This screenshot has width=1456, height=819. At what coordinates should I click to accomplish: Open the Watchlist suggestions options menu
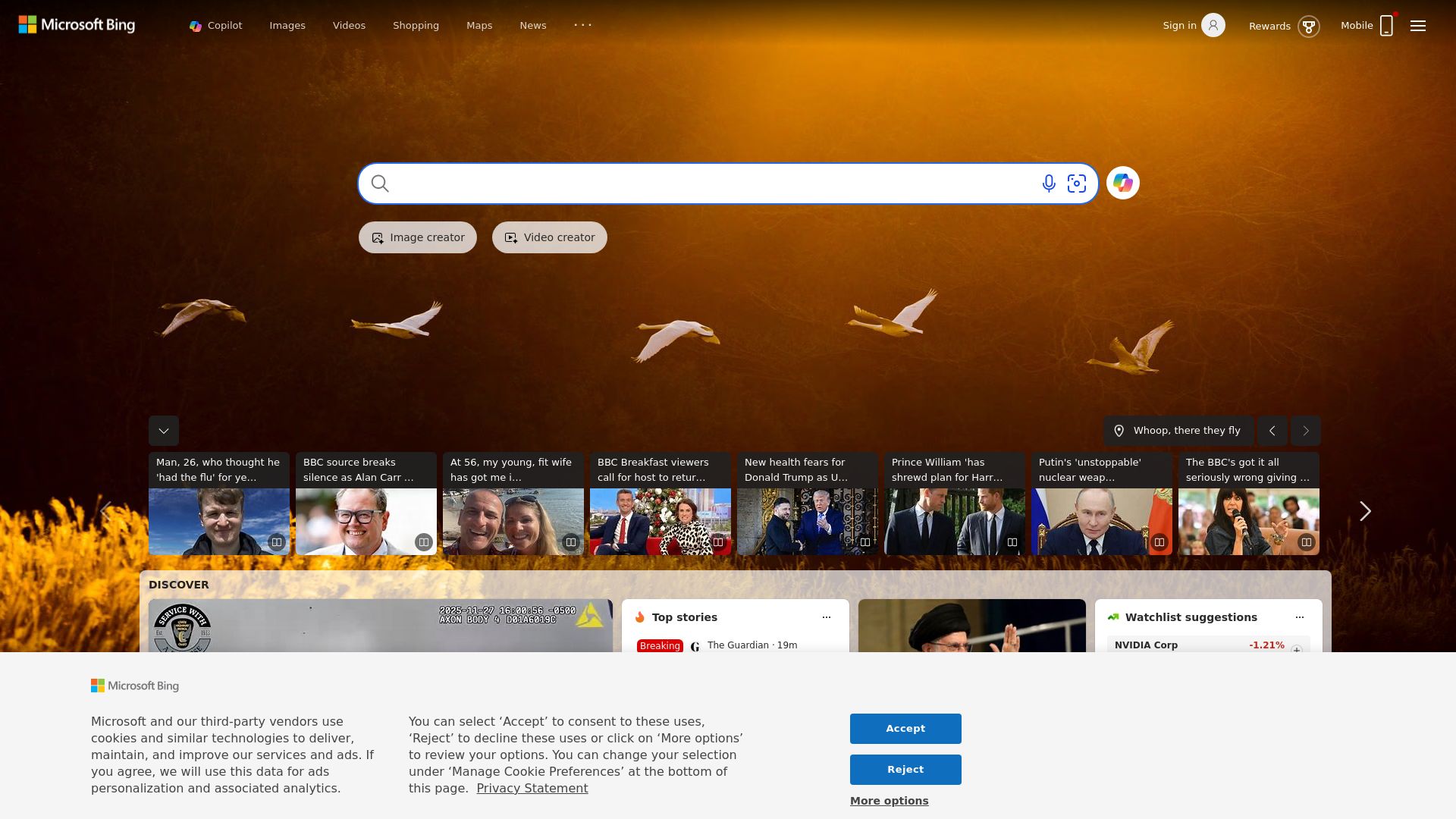pos(1299,617)
